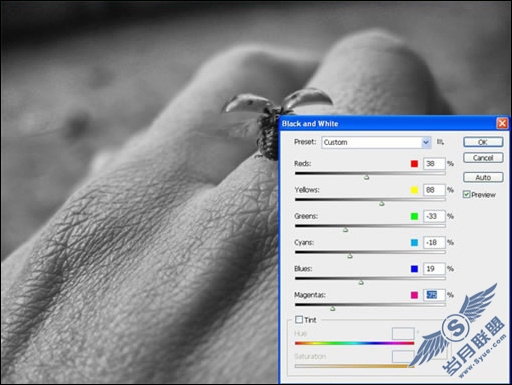Click the cyan Cyans color swatch
This screenshot has height=385, width=512.
coord(414,243)
